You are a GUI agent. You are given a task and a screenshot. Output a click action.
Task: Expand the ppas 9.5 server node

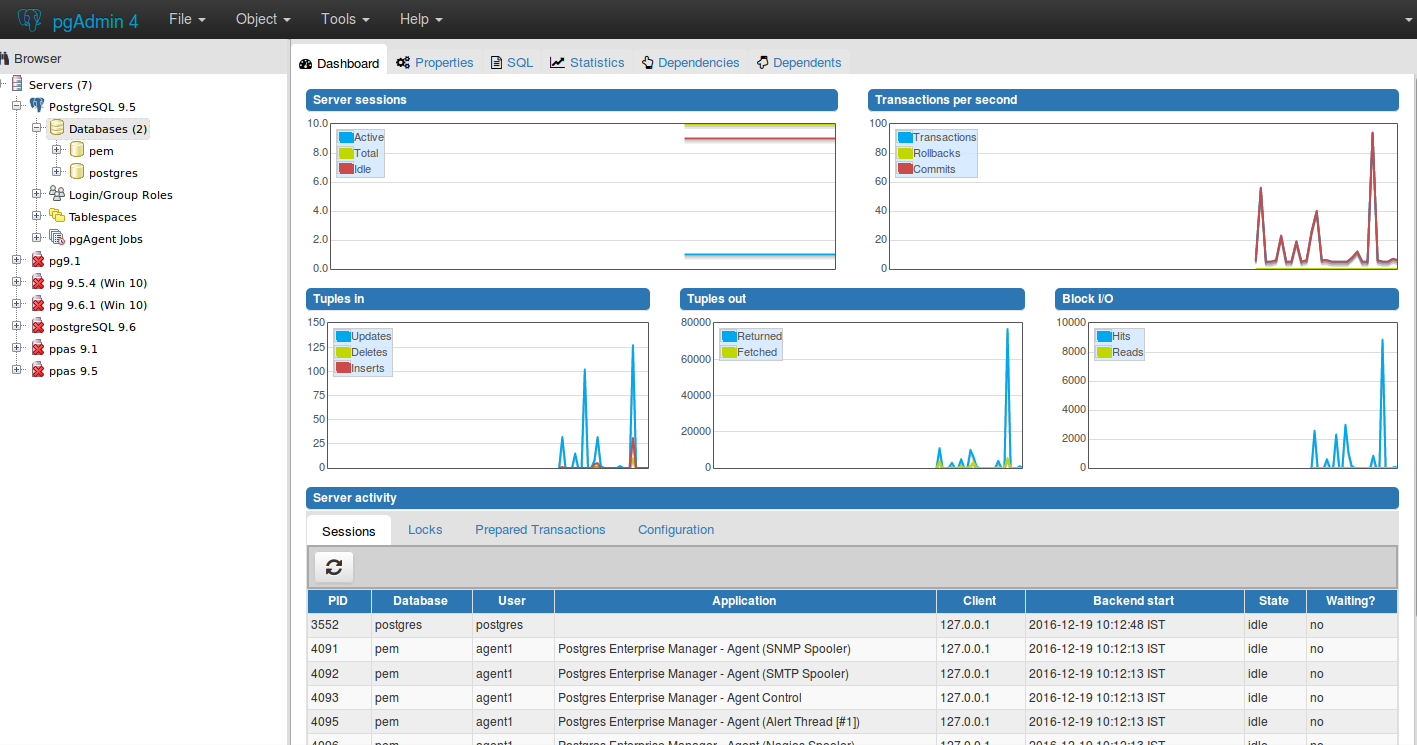(17, 370)
